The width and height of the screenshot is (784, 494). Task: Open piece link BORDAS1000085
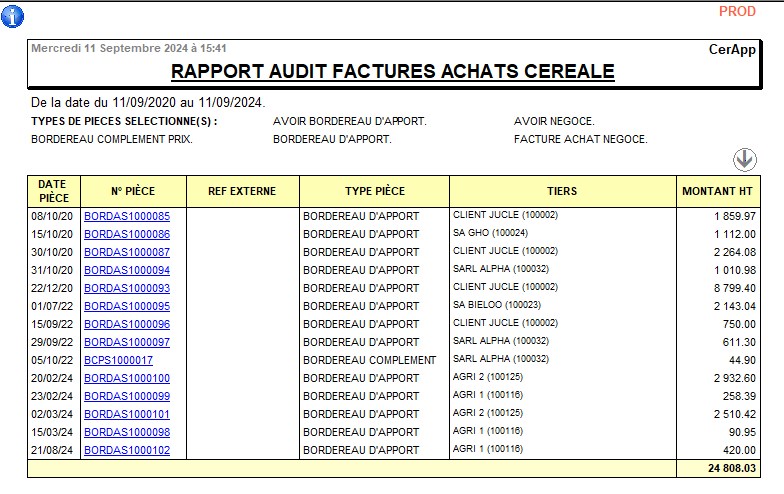point(127,216)
